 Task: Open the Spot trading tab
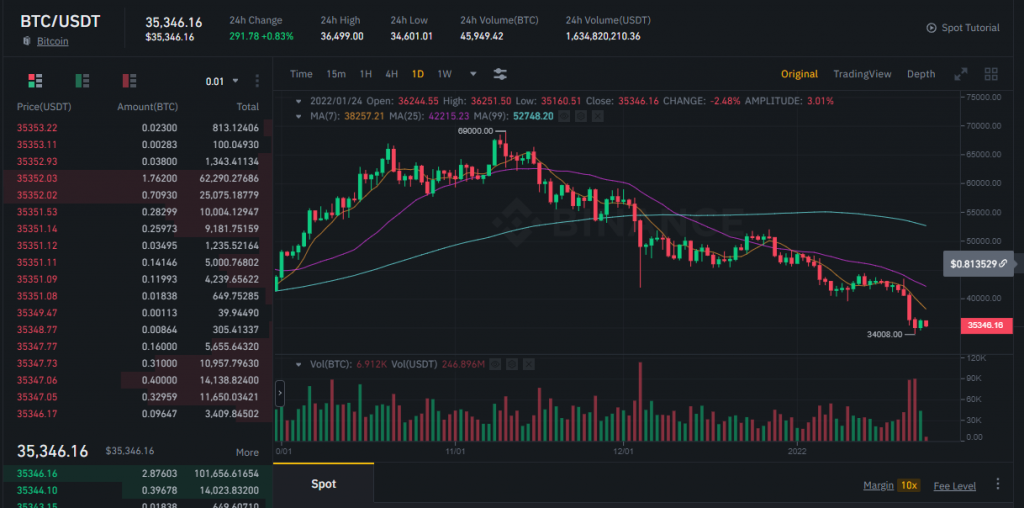(323, 484)
